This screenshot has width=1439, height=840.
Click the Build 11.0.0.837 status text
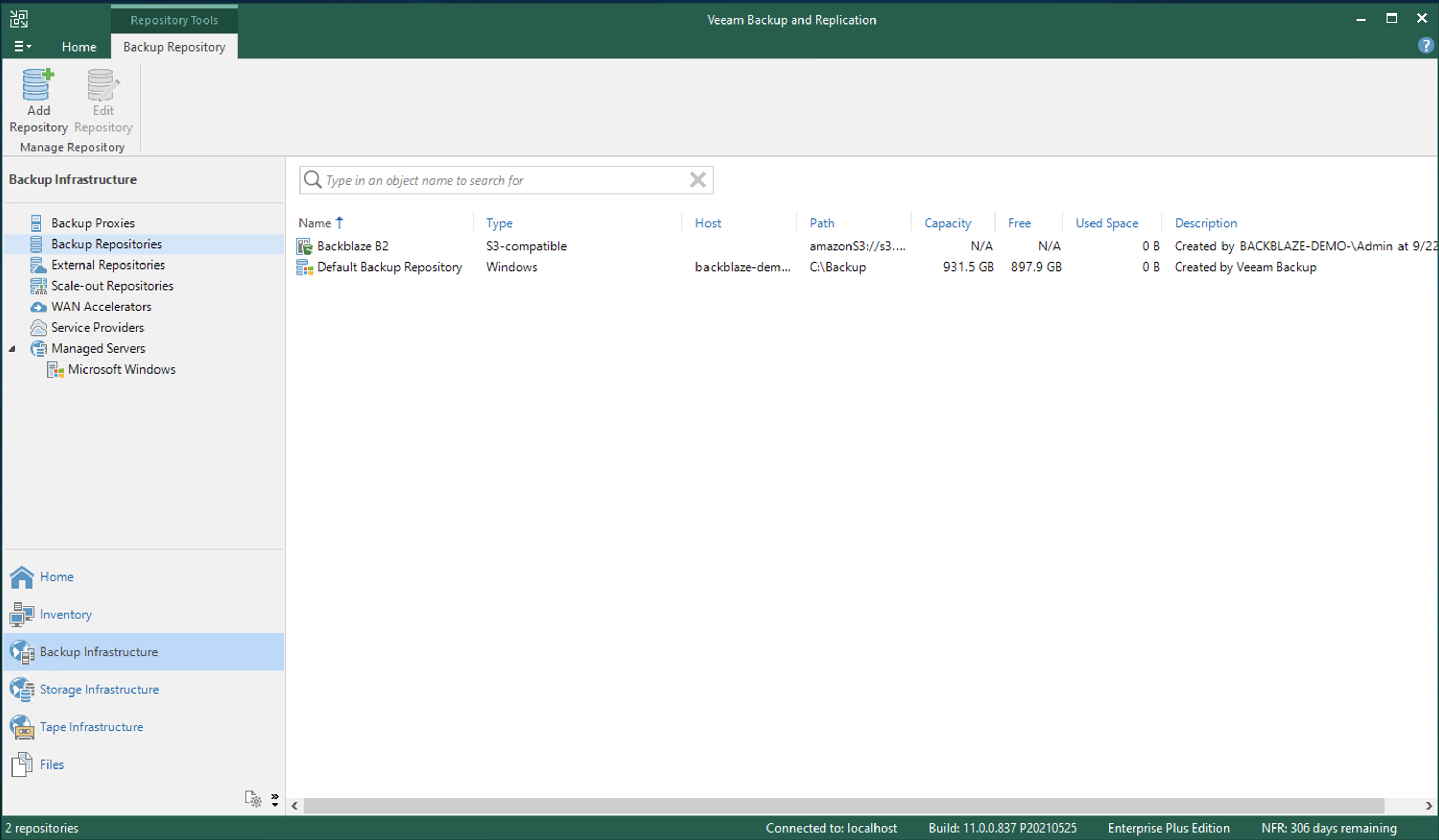click(1002, 828)
